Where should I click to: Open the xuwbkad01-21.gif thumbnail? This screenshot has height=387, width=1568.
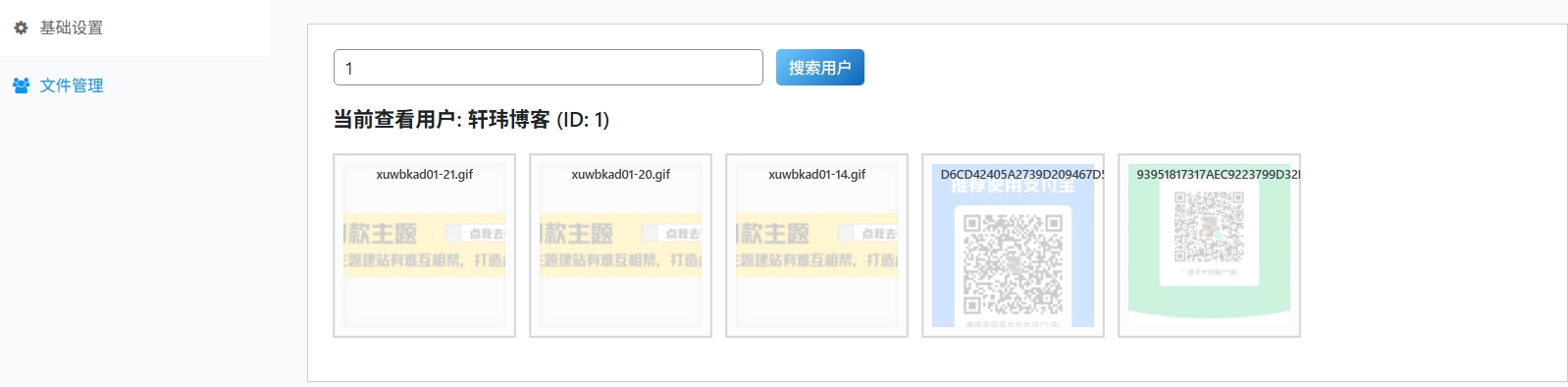424,246
